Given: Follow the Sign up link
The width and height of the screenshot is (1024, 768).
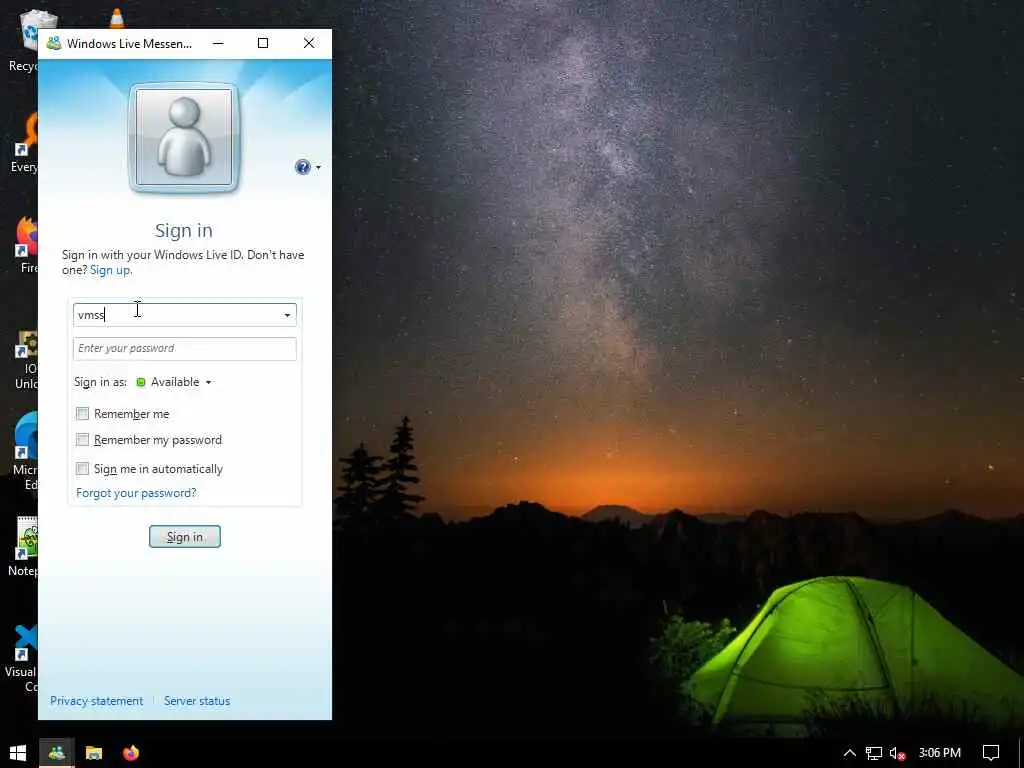Looking at the screenshot, I should [x=110, y=270].
